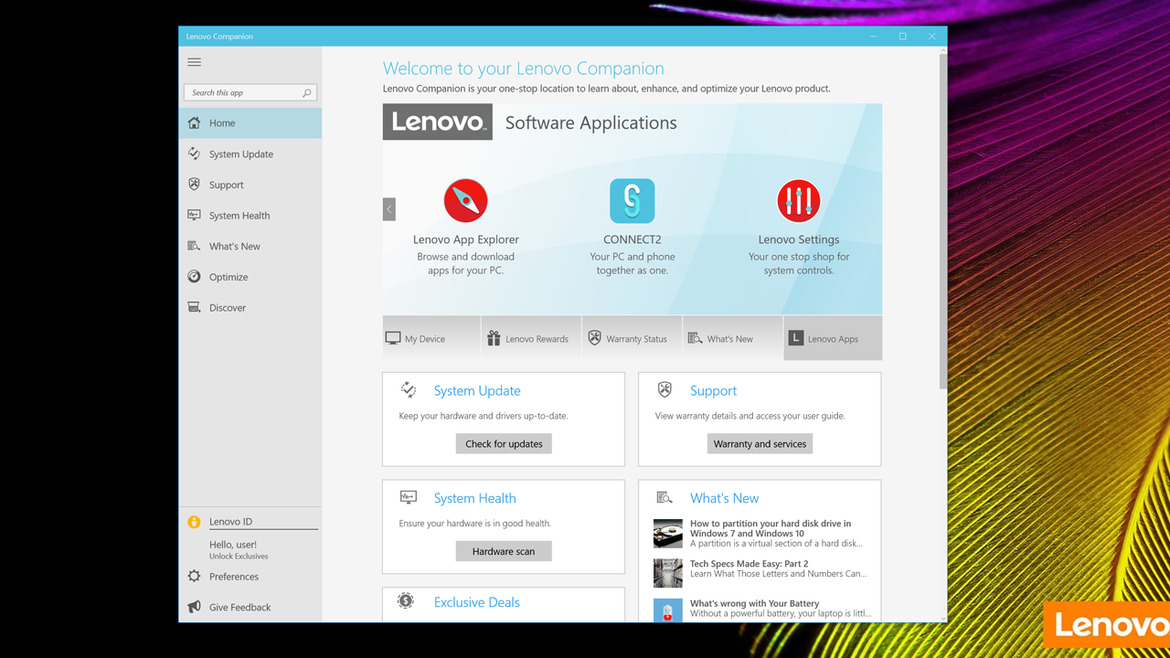Screen dimensions: 1170x658
Task: Open Optimize in the sidebar
Action: (x=250, y=276)
